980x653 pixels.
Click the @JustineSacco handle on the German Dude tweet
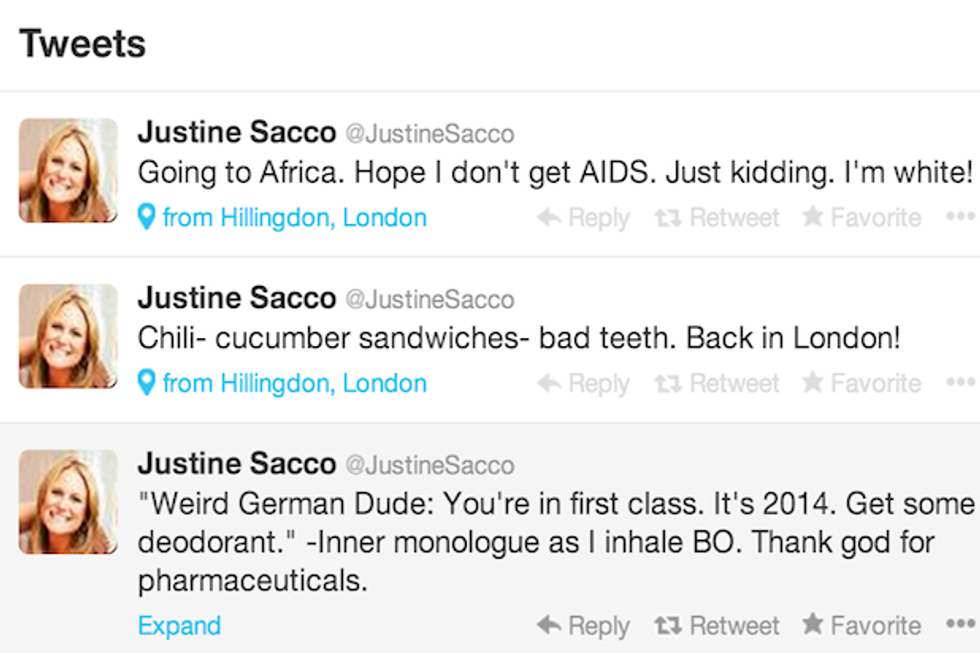click(429, 465)
